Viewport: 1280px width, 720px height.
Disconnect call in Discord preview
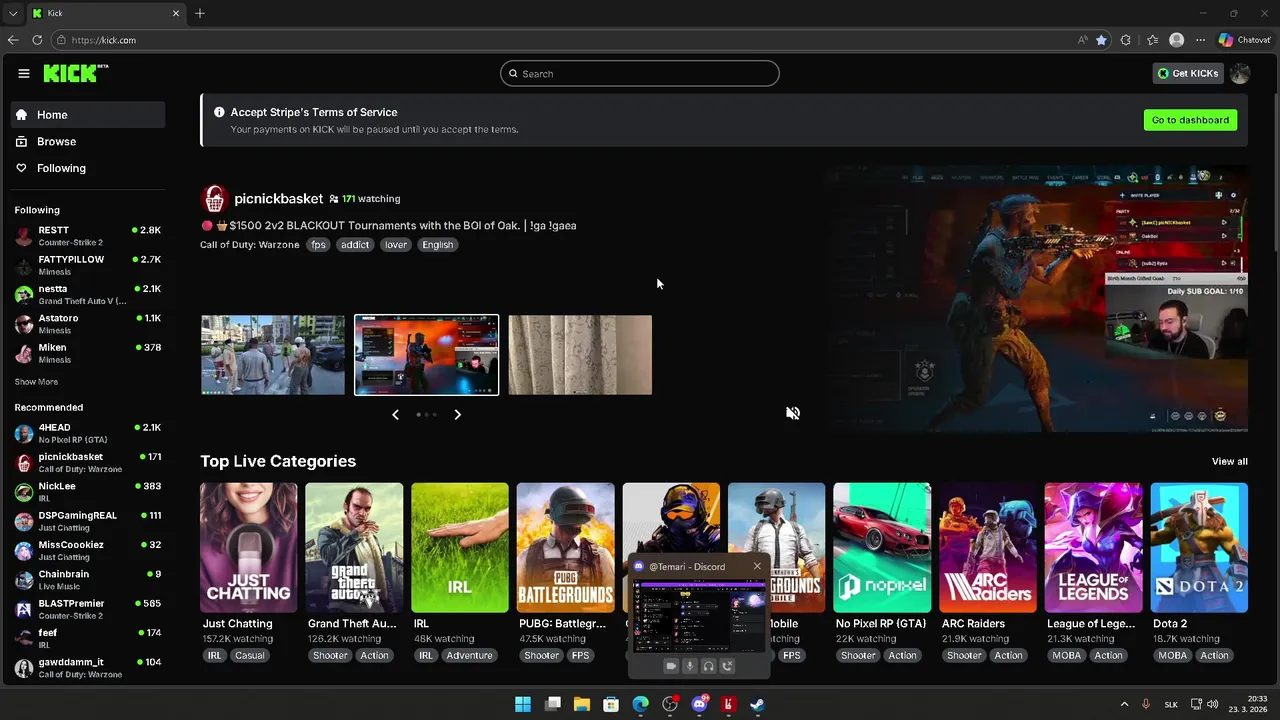727,666
